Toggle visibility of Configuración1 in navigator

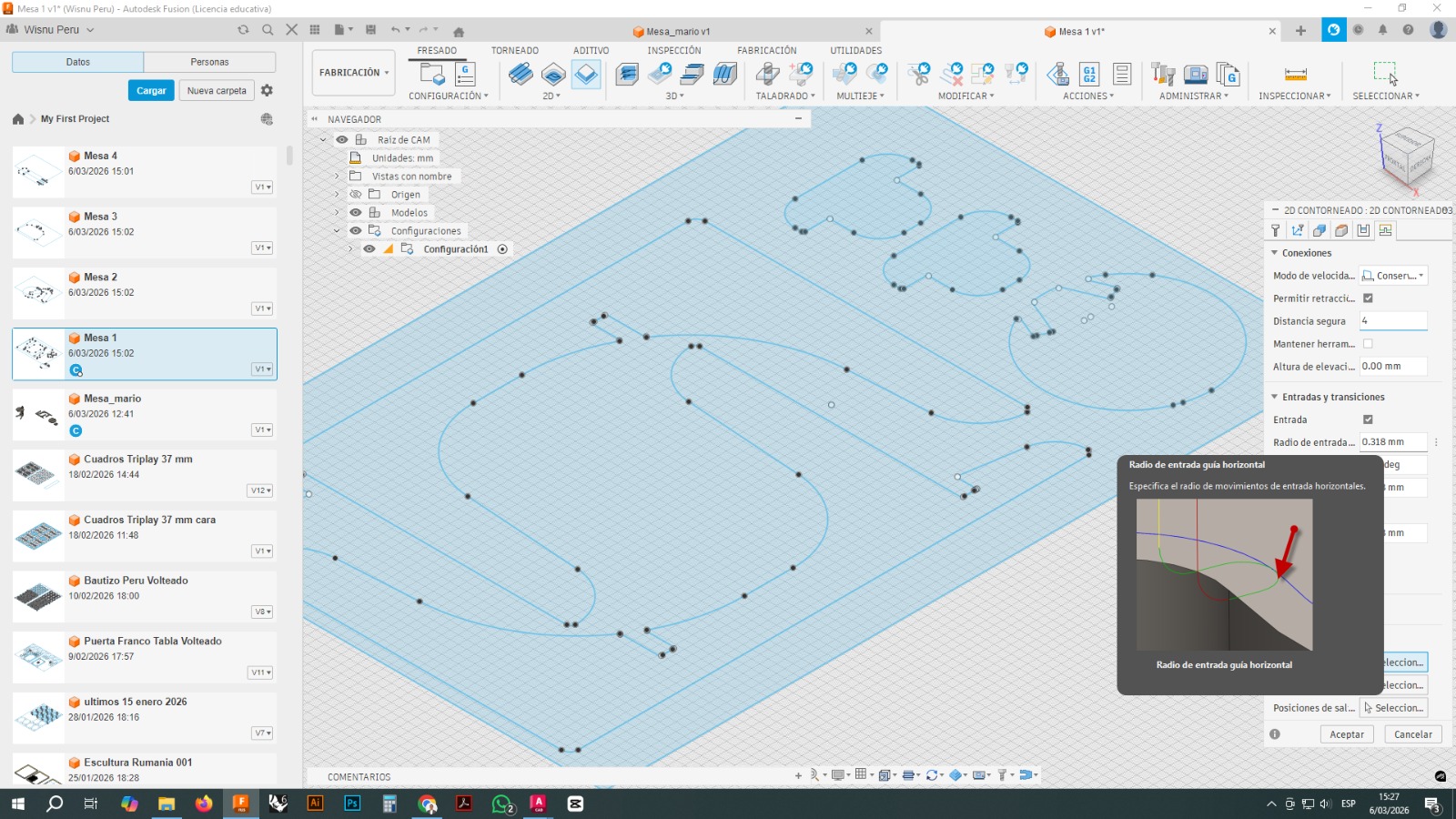pos(369,248)
